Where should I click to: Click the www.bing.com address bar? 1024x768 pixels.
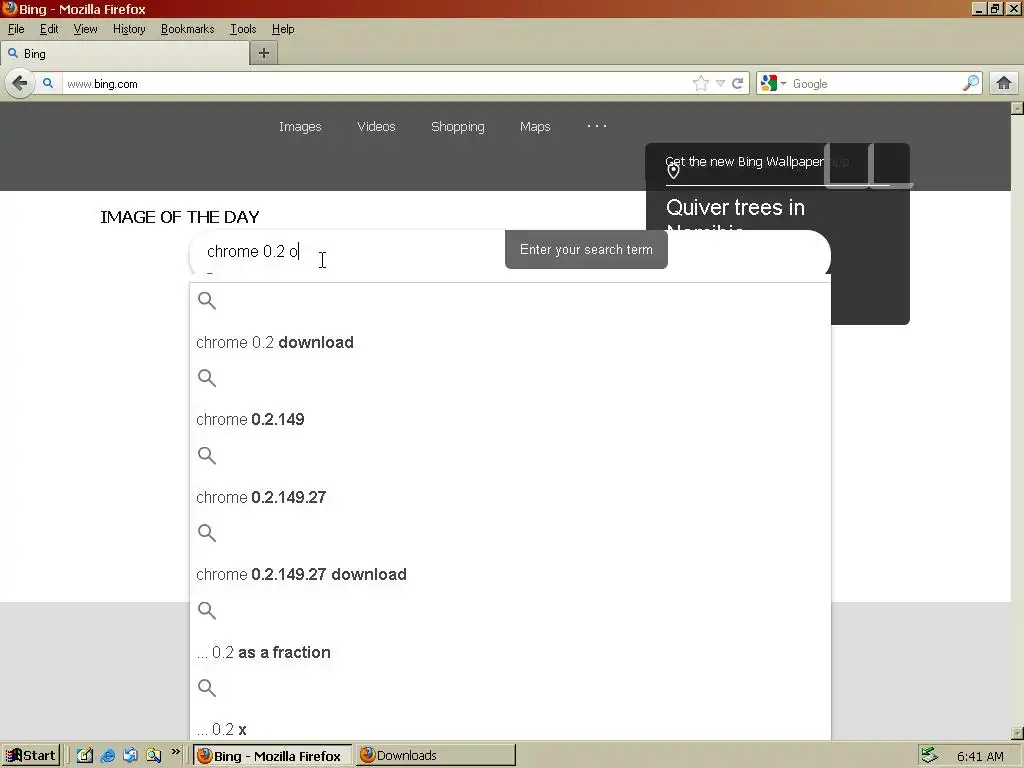coord(377,84)
